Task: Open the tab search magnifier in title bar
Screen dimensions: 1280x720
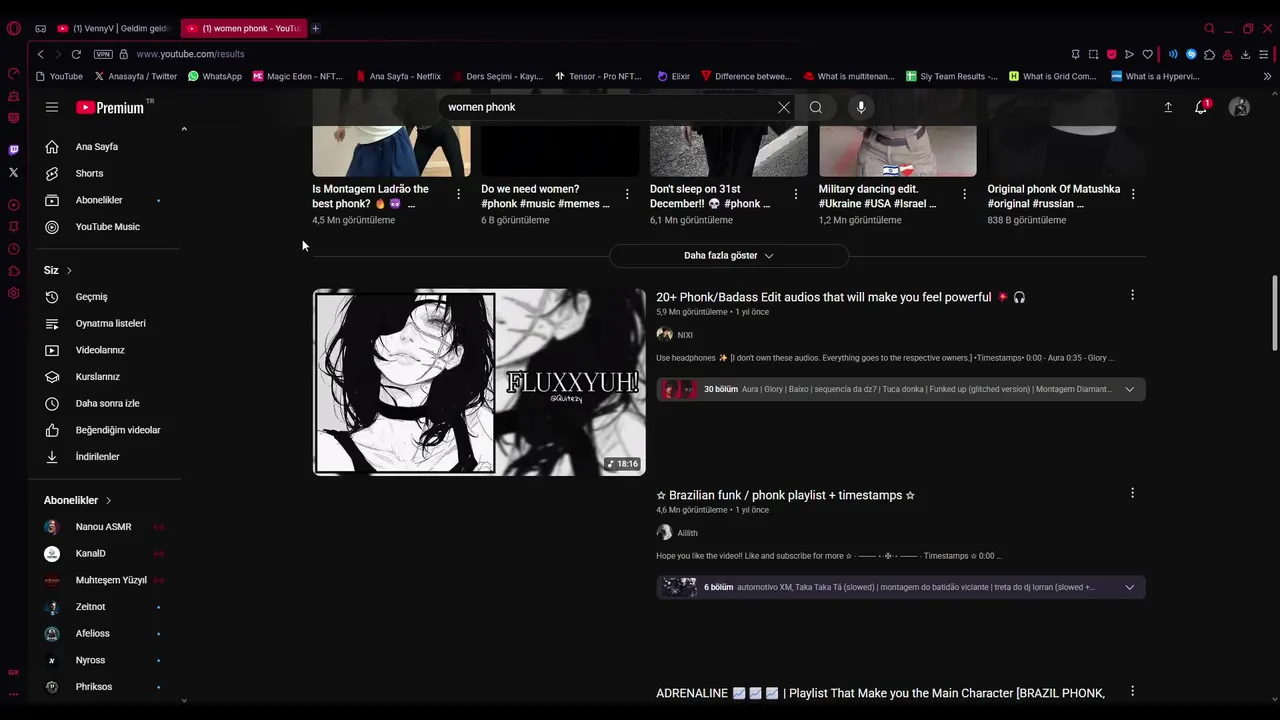Action: click(1209, 28)
